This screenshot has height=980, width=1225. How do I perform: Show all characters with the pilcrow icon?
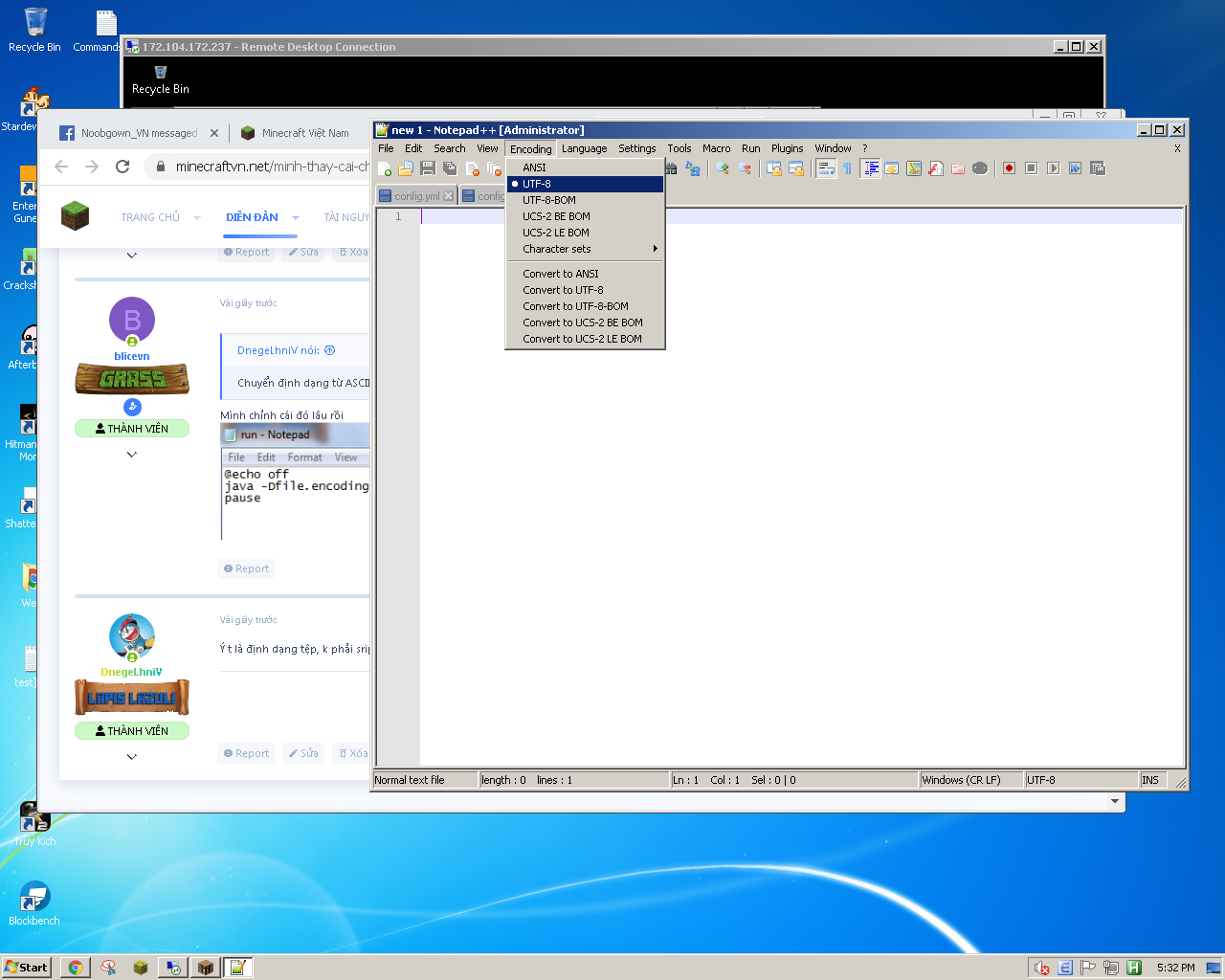tap(847, 168)
